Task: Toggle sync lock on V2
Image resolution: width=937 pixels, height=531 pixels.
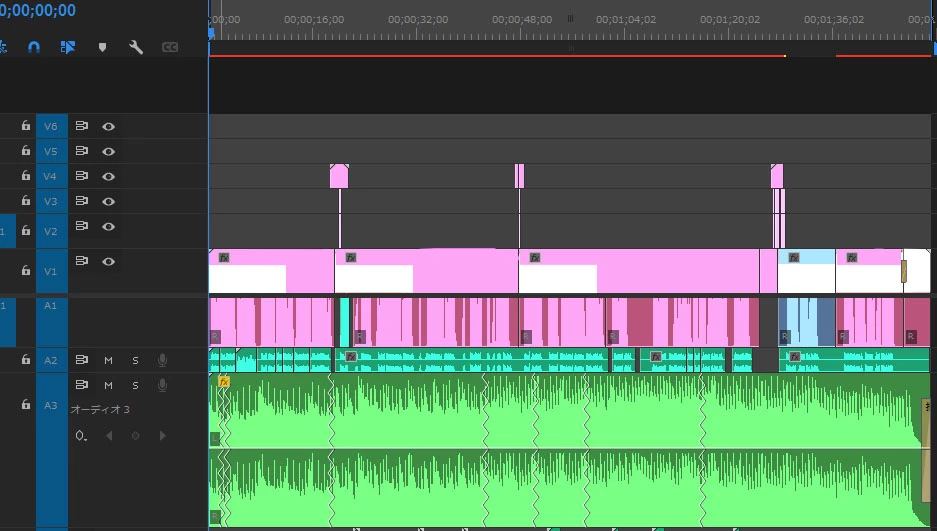Action: [x=82, y=226]
